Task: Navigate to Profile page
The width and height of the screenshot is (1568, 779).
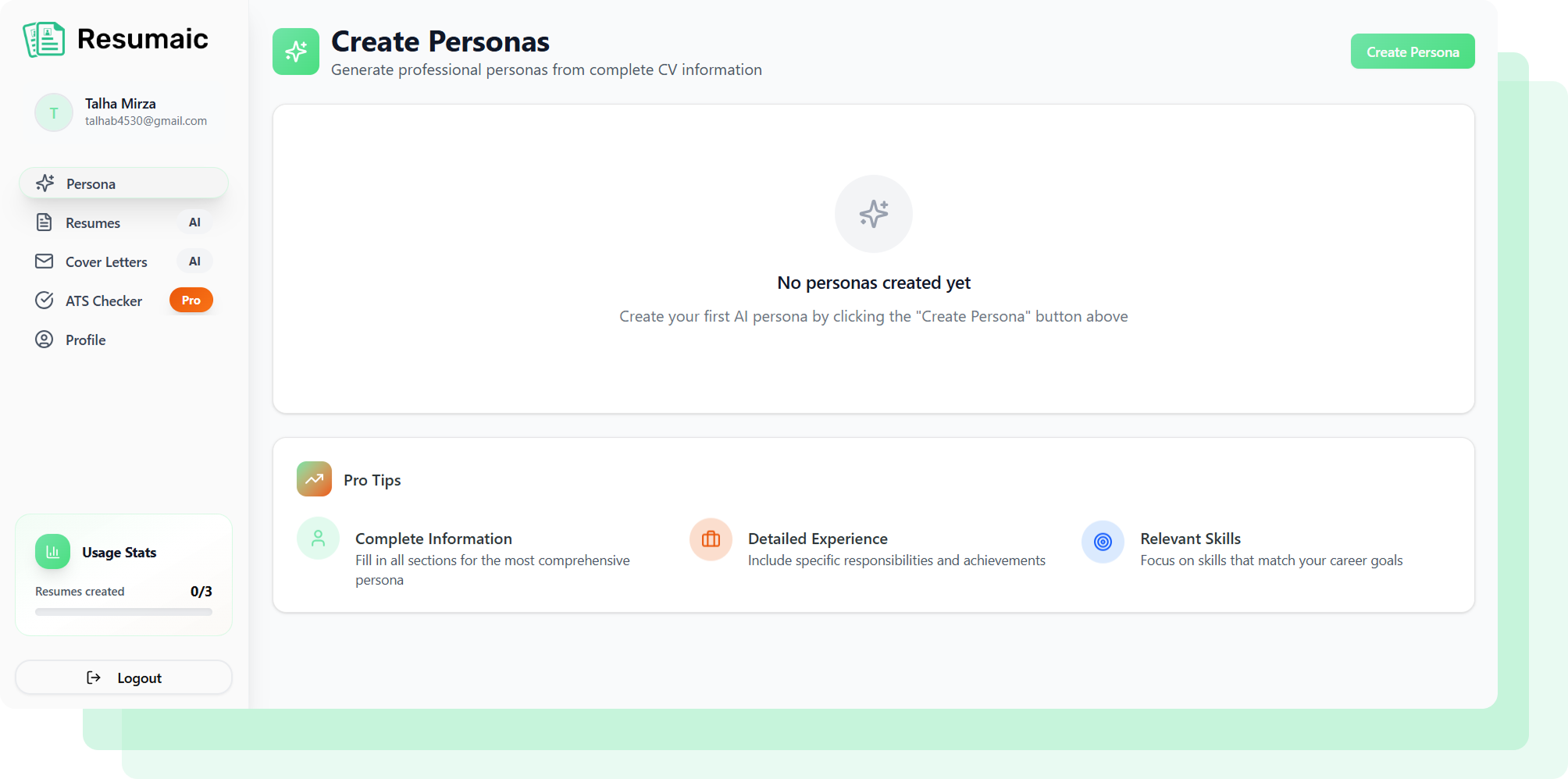Action: click(x=123, y=340)
